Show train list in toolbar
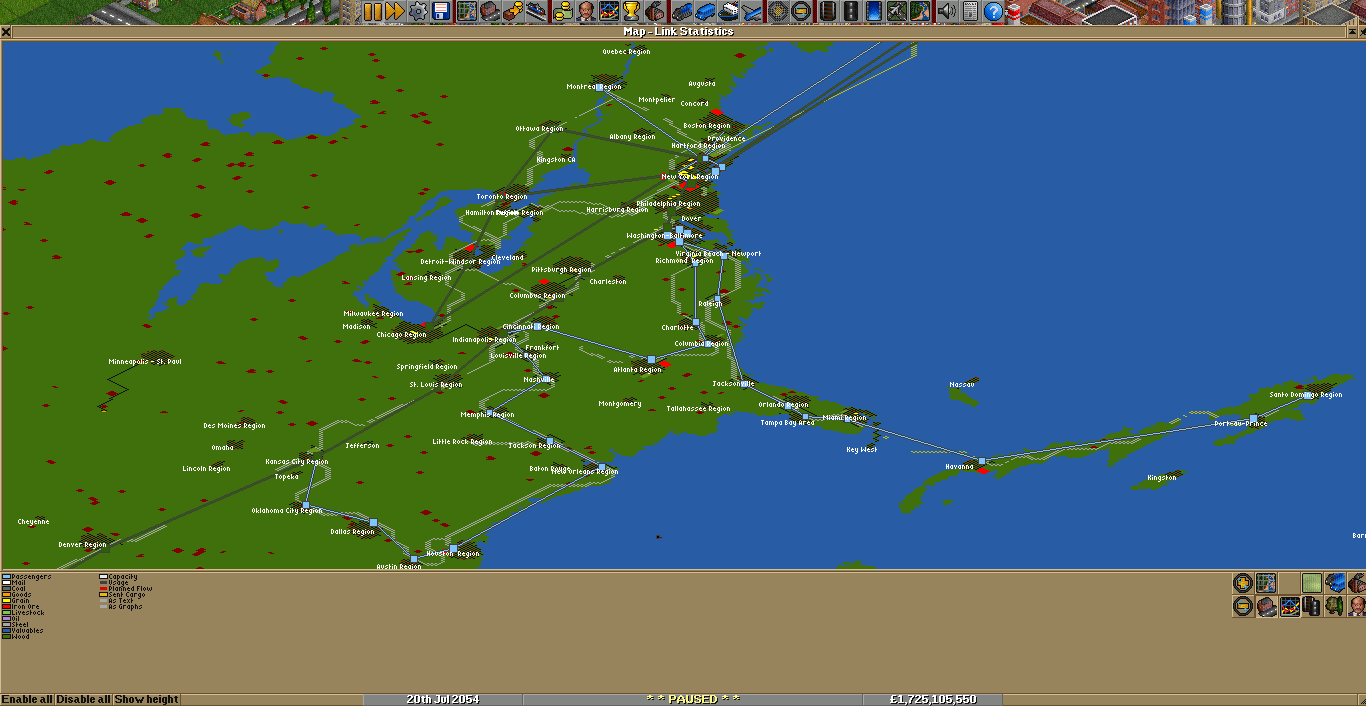1366x706 pixels. point(682,11)
